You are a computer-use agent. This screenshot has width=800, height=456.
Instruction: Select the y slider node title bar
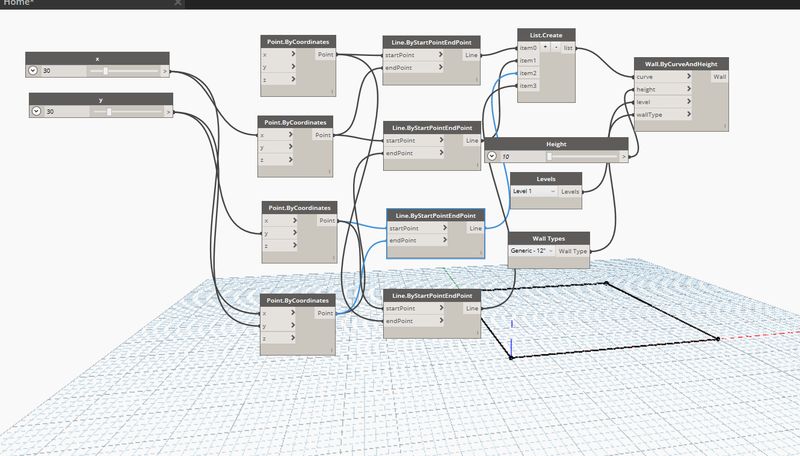pos(101,99)
